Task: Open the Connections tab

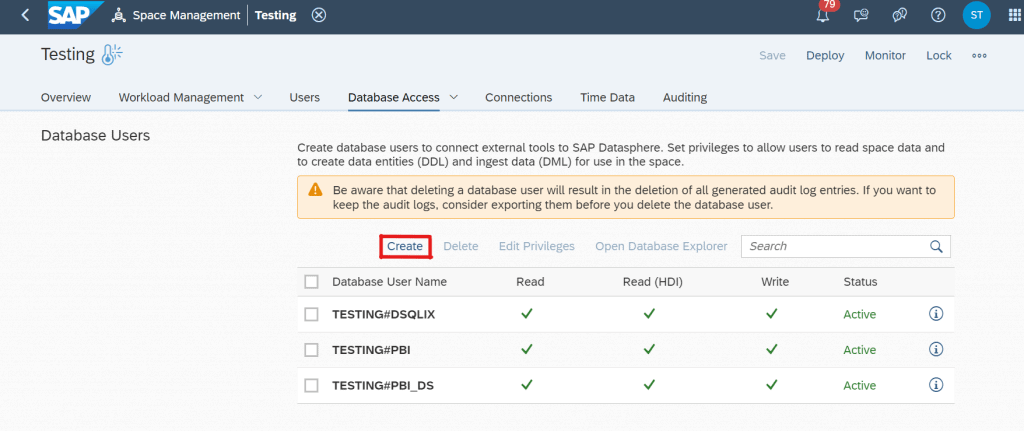Action: coord(519,97)
